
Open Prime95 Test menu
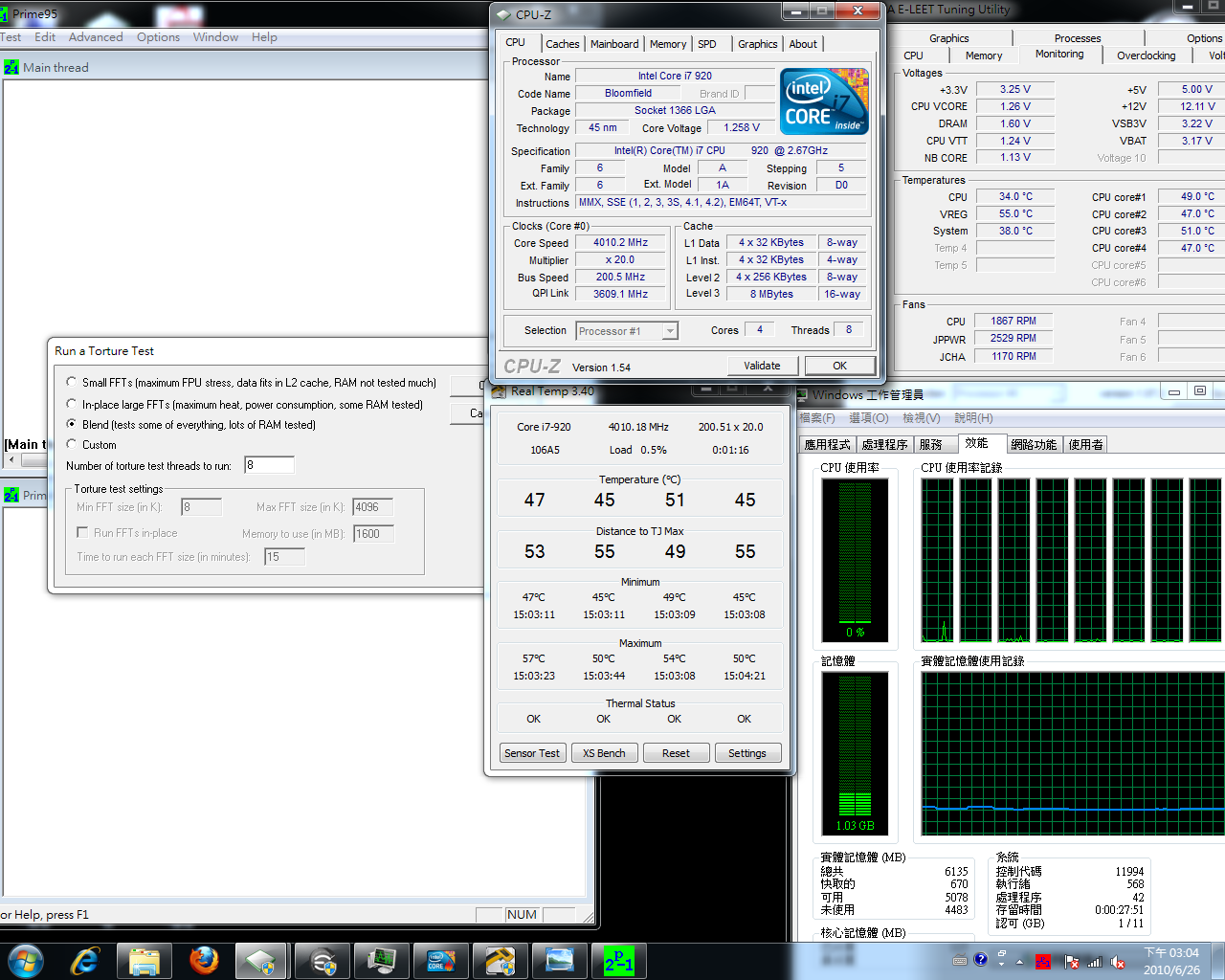[11, 37]
